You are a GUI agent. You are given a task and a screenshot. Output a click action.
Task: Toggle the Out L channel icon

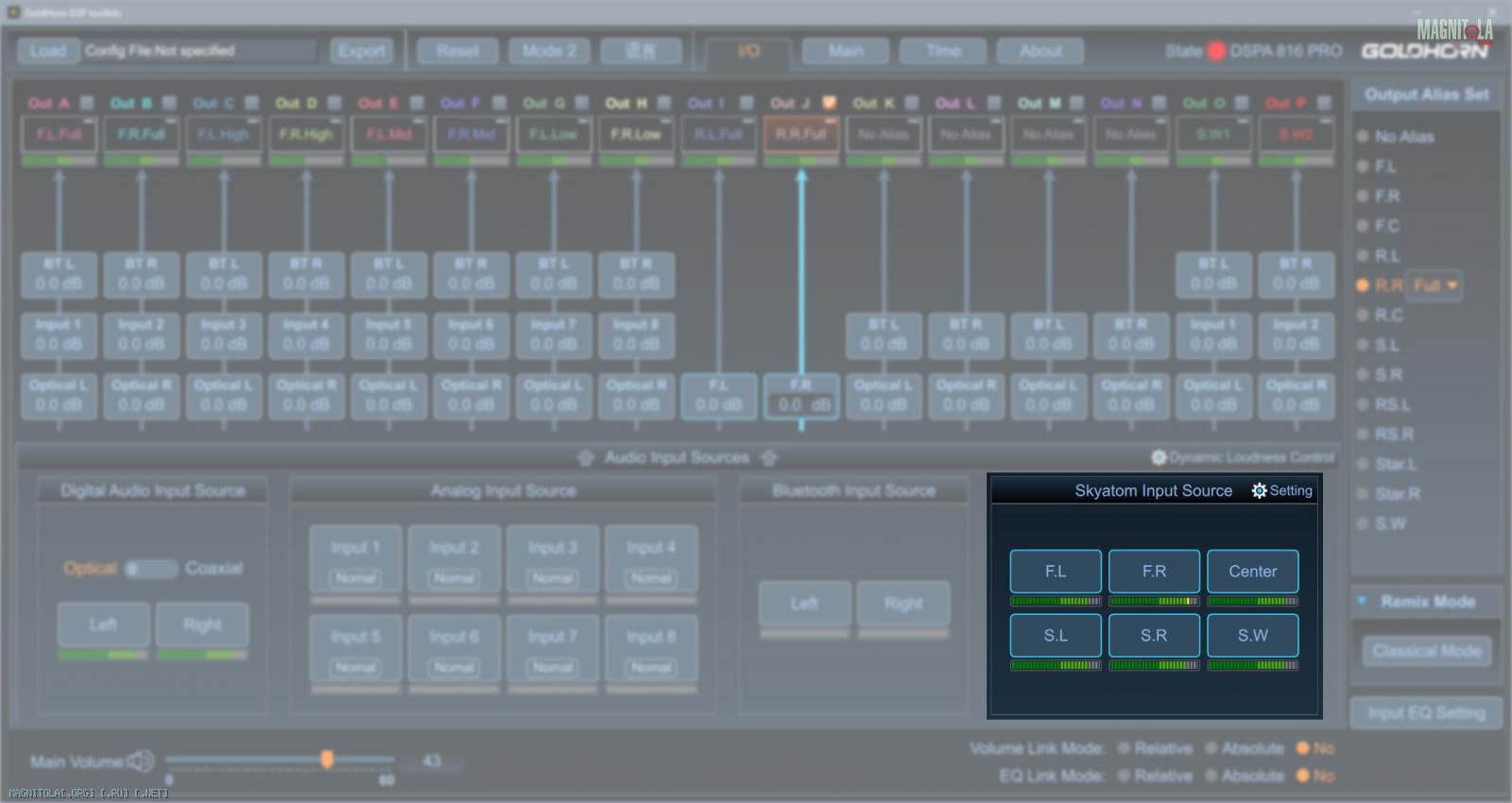click(x=994, y=102)
